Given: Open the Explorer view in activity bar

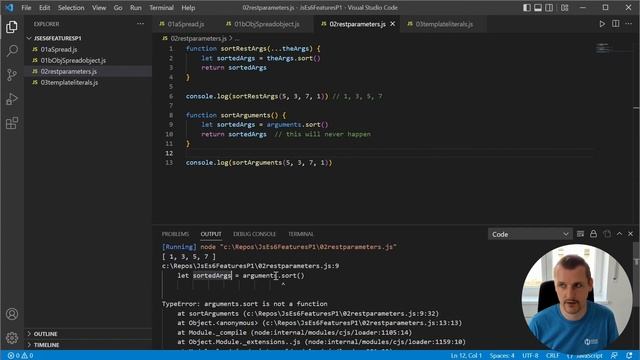Looking at the screenshot, I should pos(12,27).
